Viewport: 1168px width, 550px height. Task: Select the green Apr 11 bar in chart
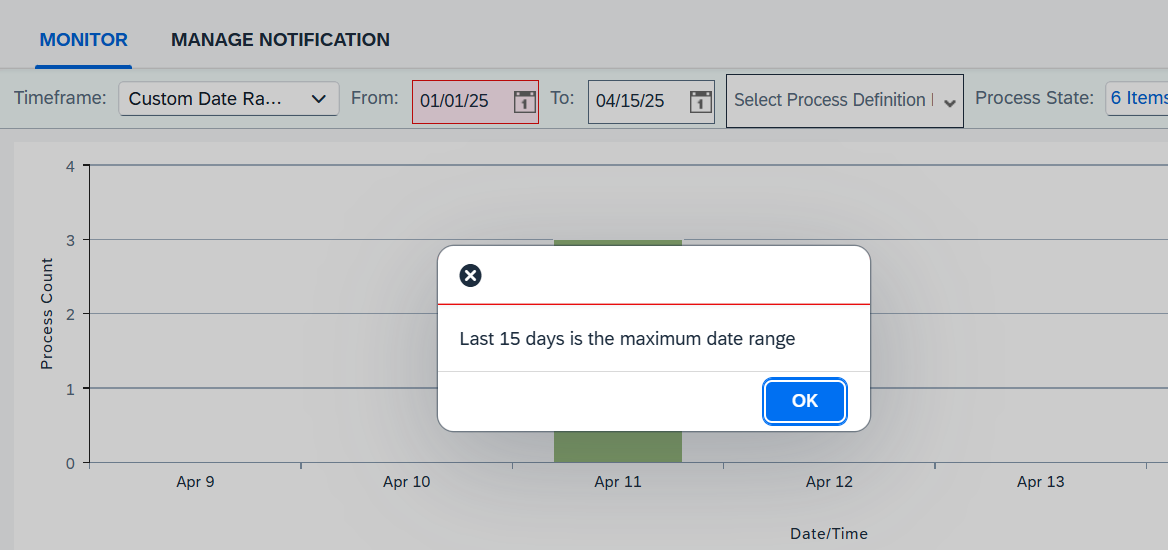coord(618,351)
